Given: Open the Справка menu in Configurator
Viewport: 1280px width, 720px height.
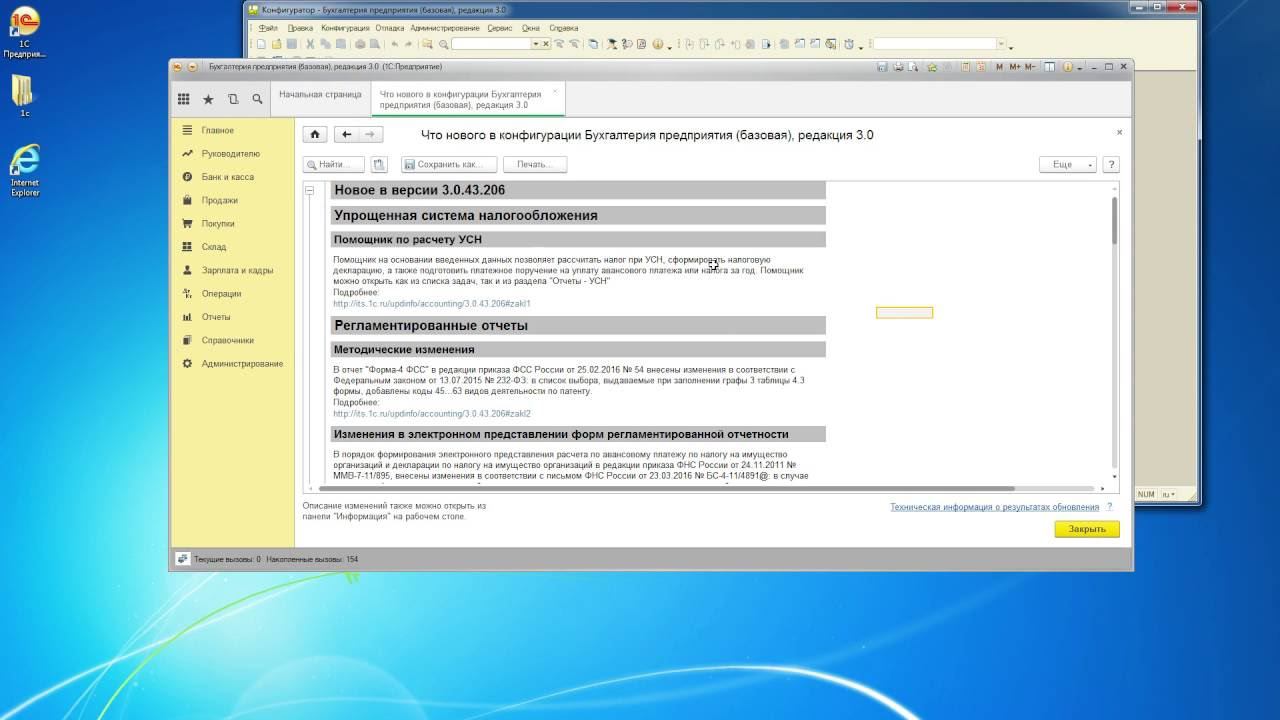Looking at the screenshot, I should (x=563, y=28).
